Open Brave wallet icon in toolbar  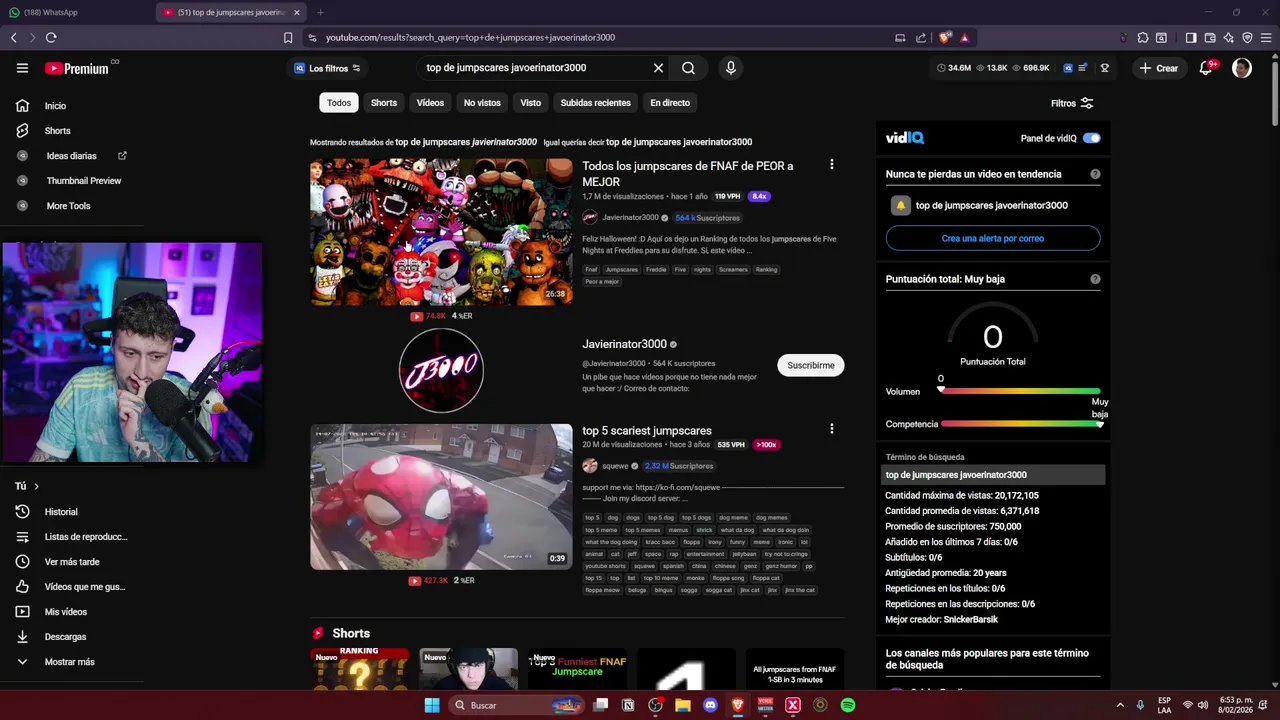click(1209, 38)
